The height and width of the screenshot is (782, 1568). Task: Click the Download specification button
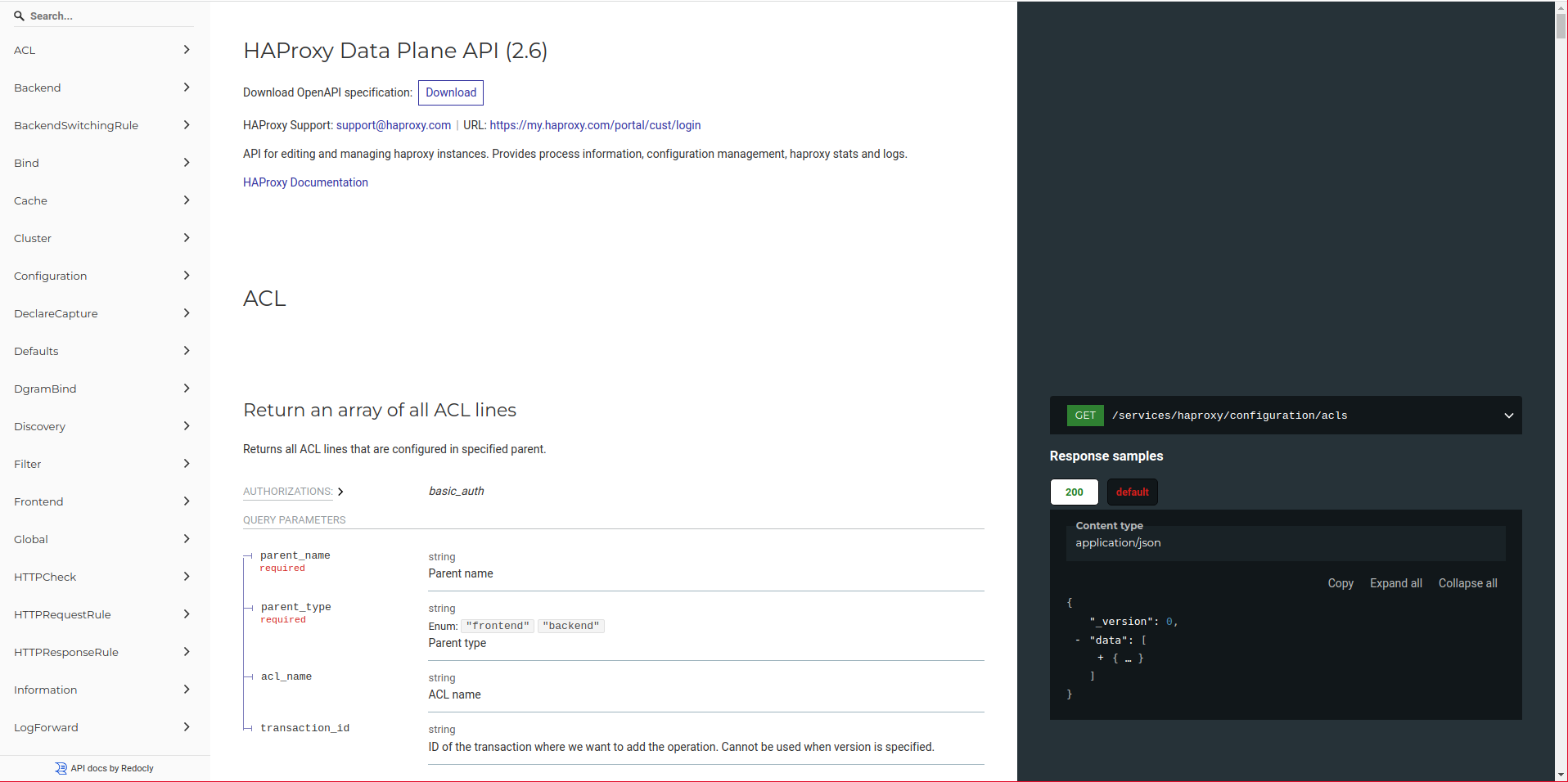pos(450,92)
